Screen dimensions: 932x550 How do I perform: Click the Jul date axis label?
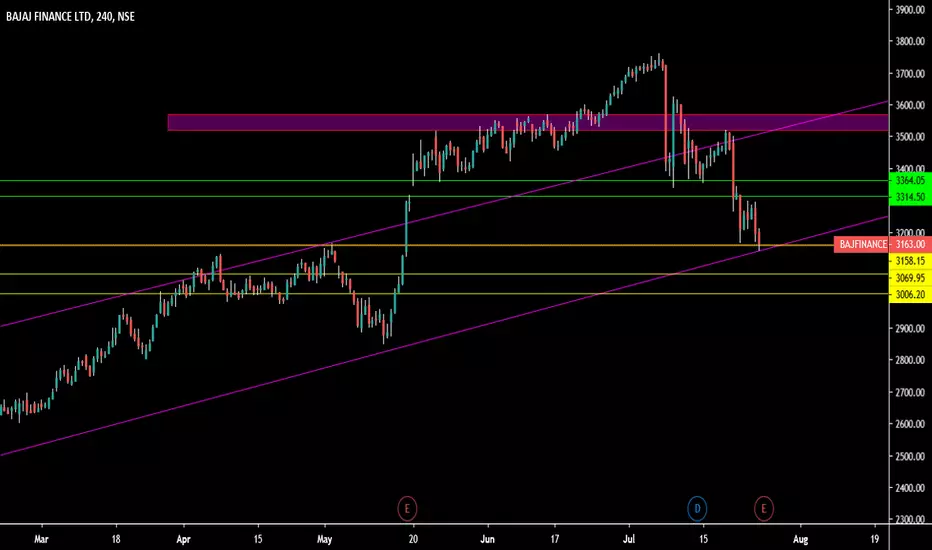point(629,539)
